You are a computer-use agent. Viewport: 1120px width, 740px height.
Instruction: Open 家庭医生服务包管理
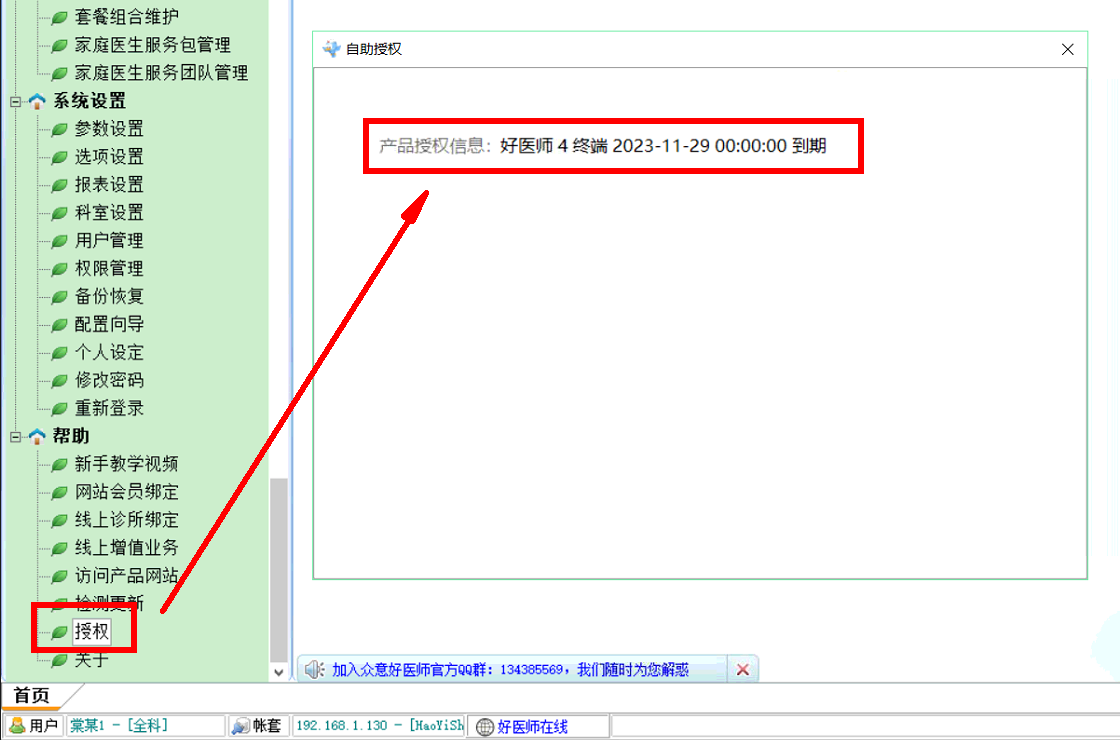click(x=153, y=45)
